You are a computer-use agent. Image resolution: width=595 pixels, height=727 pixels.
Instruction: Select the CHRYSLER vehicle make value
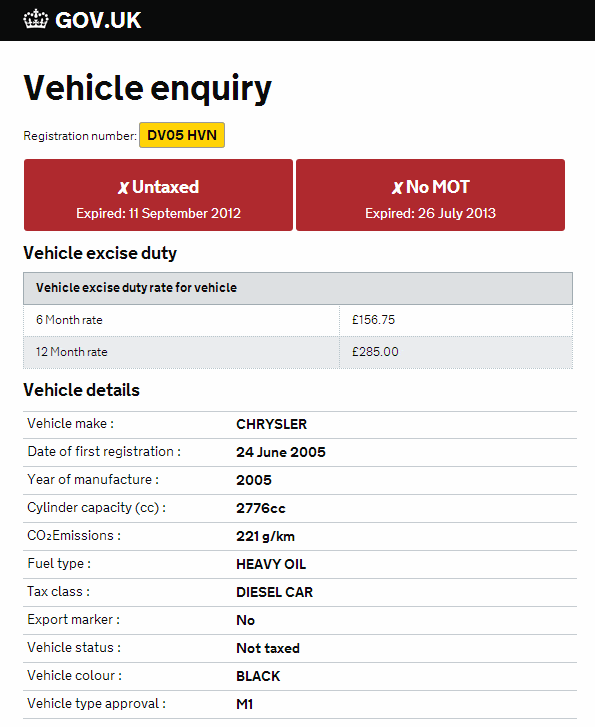coord(271,424)
